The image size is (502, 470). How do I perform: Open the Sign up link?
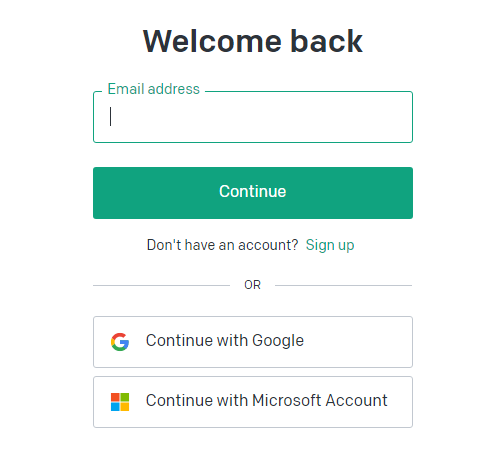tap(330, 245)
